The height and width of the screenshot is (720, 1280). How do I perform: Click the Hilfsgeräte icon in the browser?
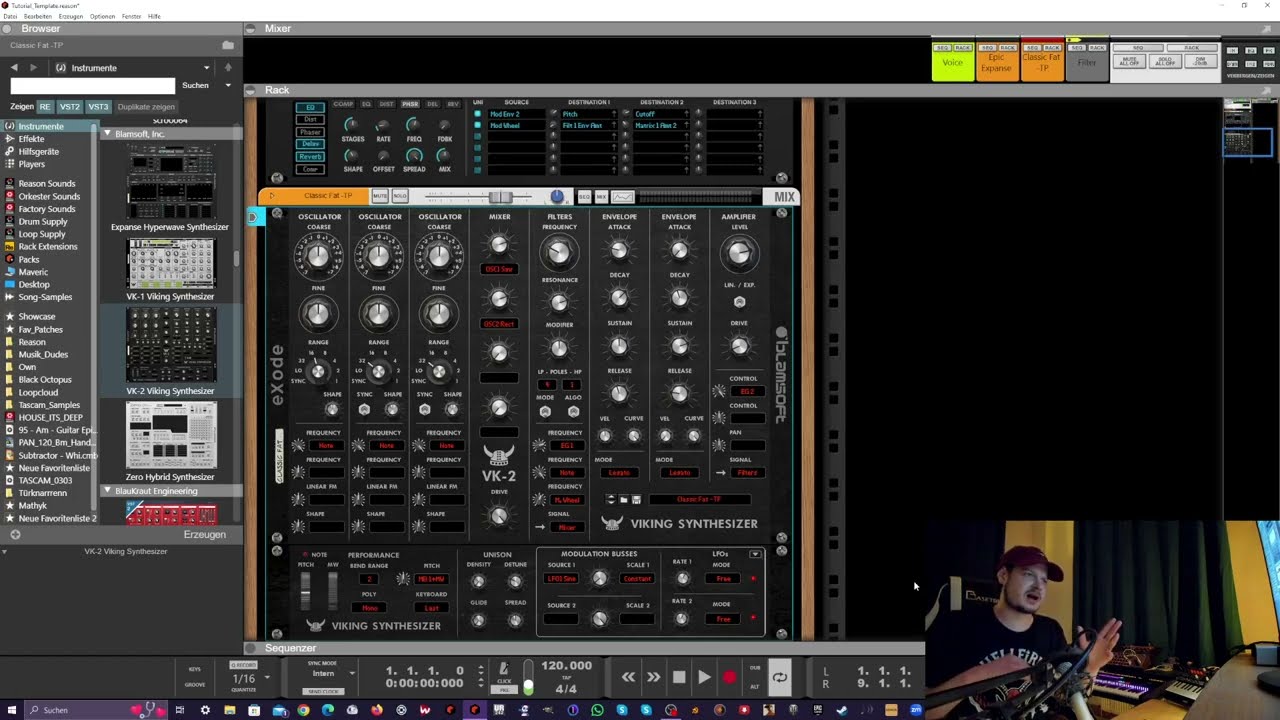pos(10,151)
